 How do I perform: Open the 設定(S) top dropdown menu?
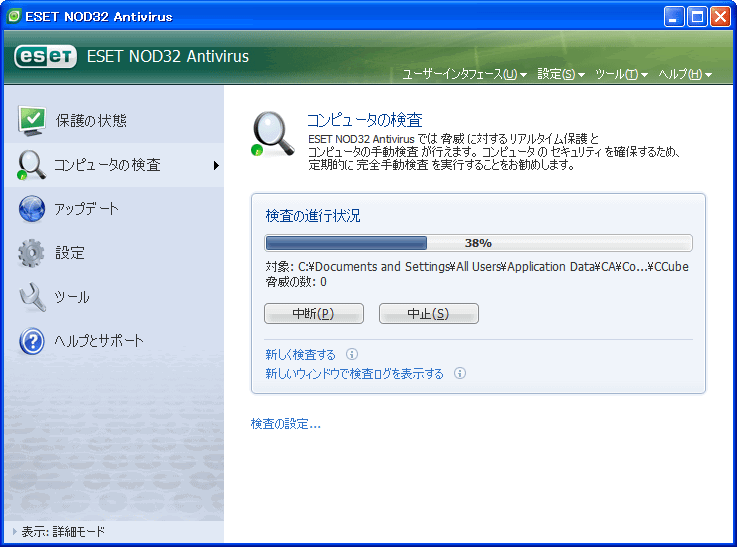coord(561,74)
